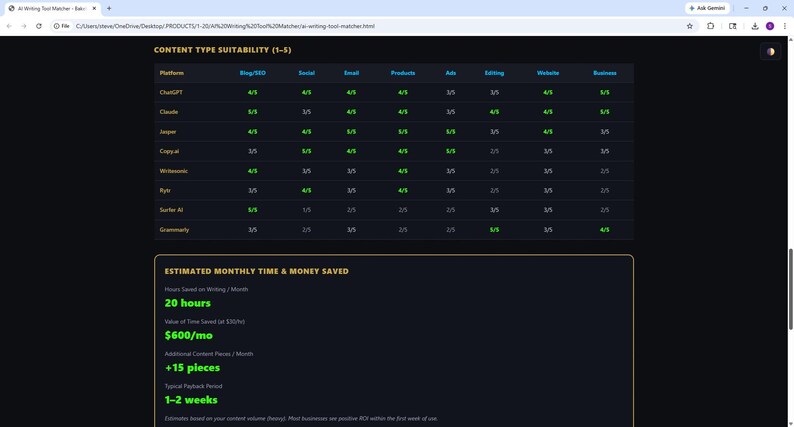Click the +15 pieces value
The width and height of the screenshot is (794, 427).
point(192,368)
